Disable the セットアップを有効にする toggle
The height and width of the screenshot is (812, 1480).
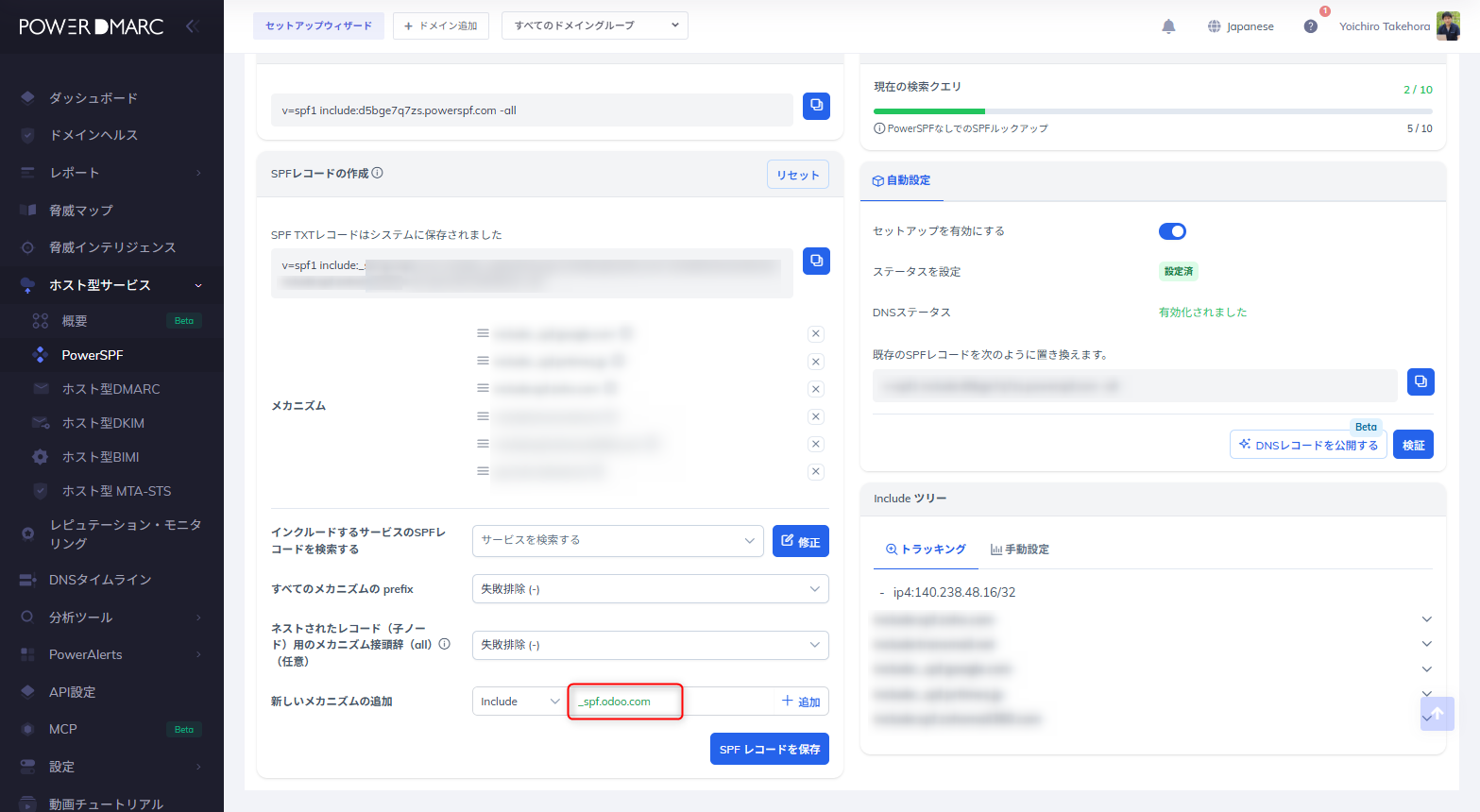pos(1172,231)
